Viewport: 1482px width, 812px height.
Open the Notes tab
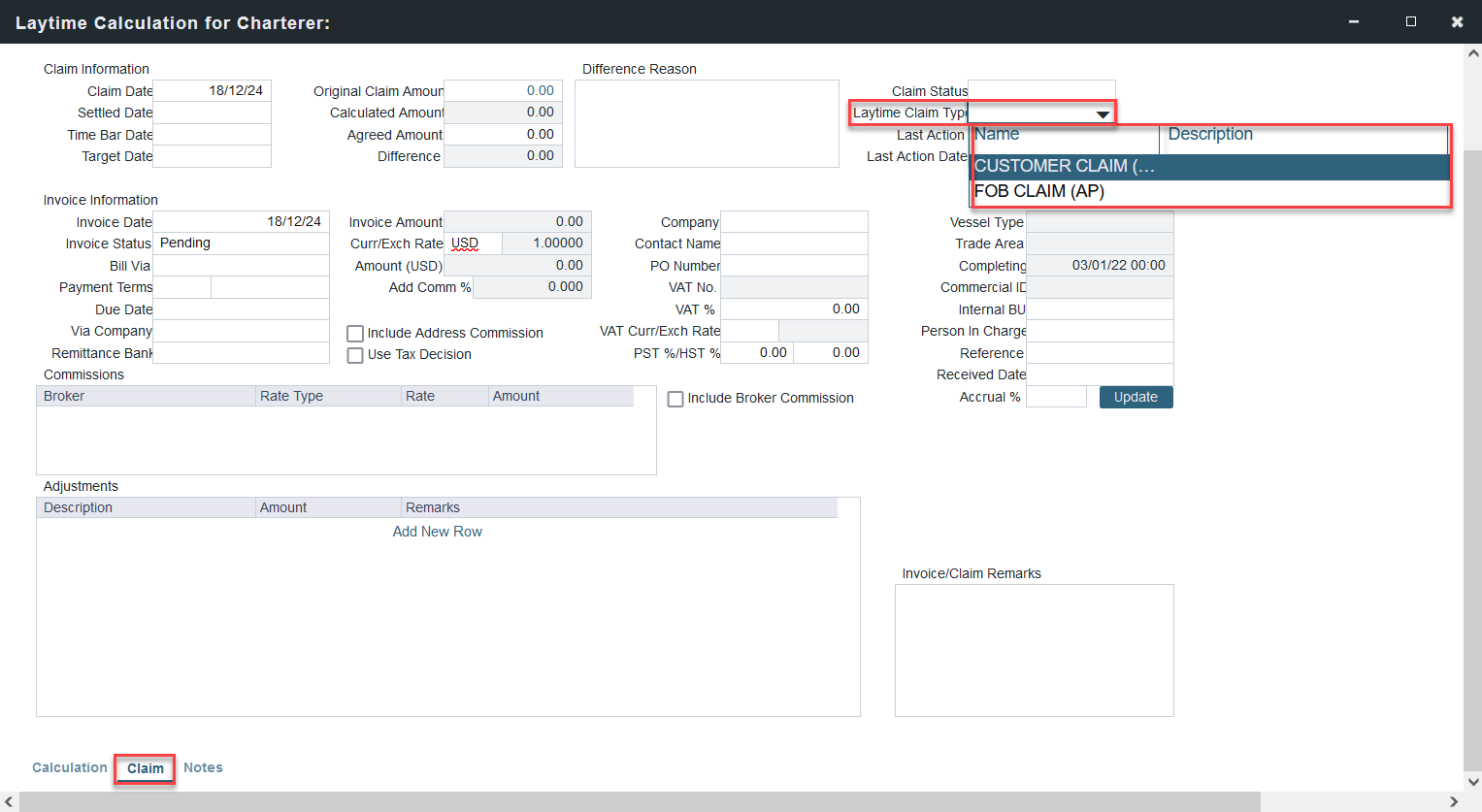(x=203, y=767)
